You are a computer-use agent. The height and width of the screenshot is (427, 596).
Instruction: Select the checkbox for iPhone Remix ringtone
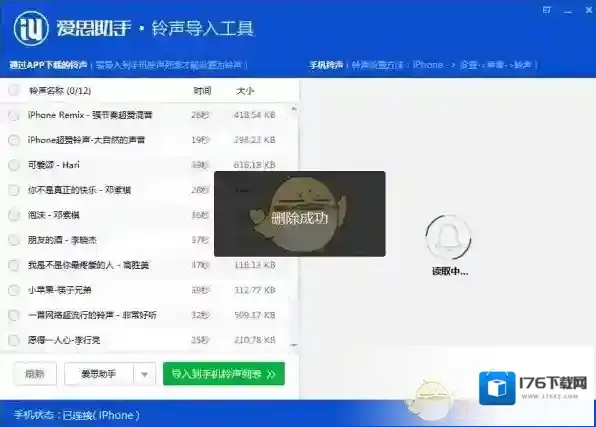coord(14,115)
